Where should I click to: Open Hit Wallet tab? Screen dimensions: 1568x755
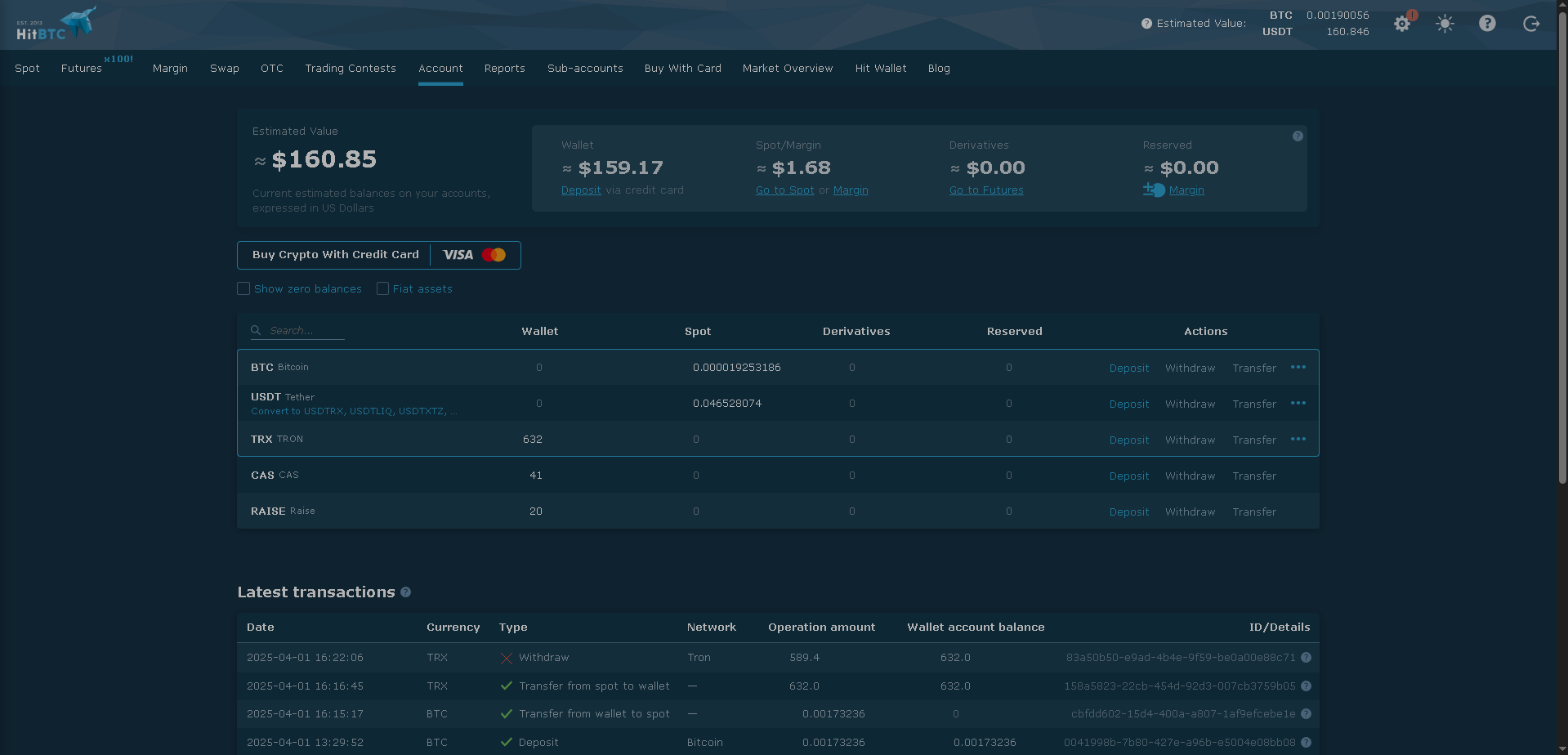[881, 69]
